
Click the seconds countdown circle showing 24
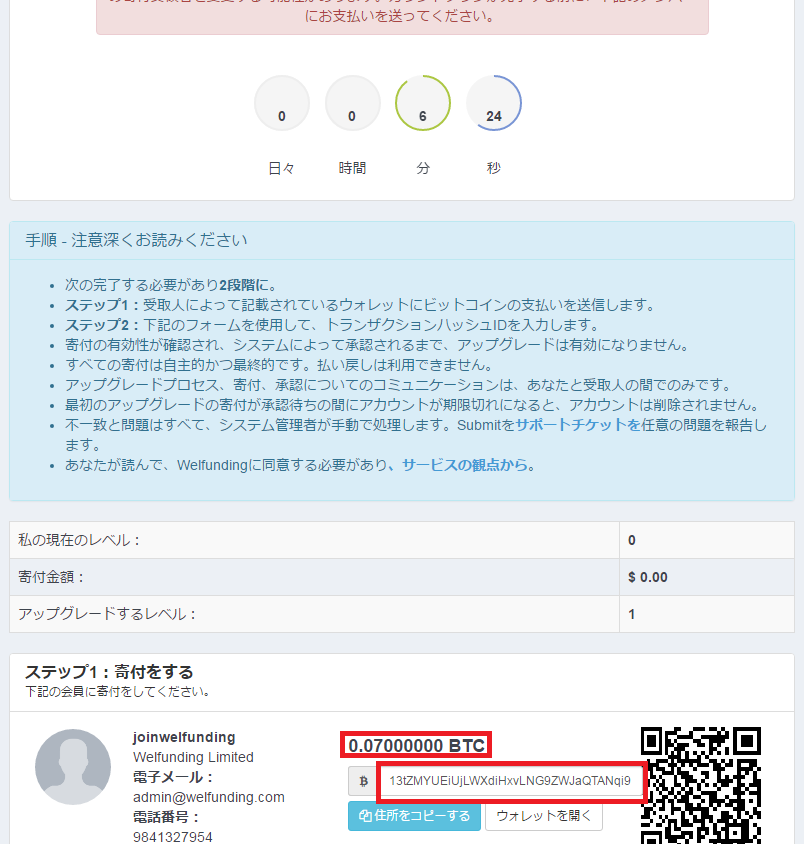(493, 103)
